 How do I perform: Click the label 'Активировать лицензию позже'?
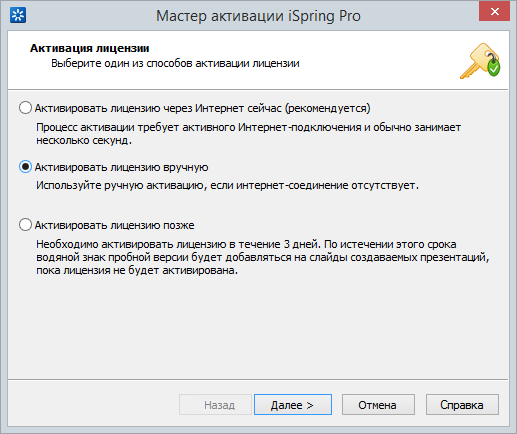(115, 225)
